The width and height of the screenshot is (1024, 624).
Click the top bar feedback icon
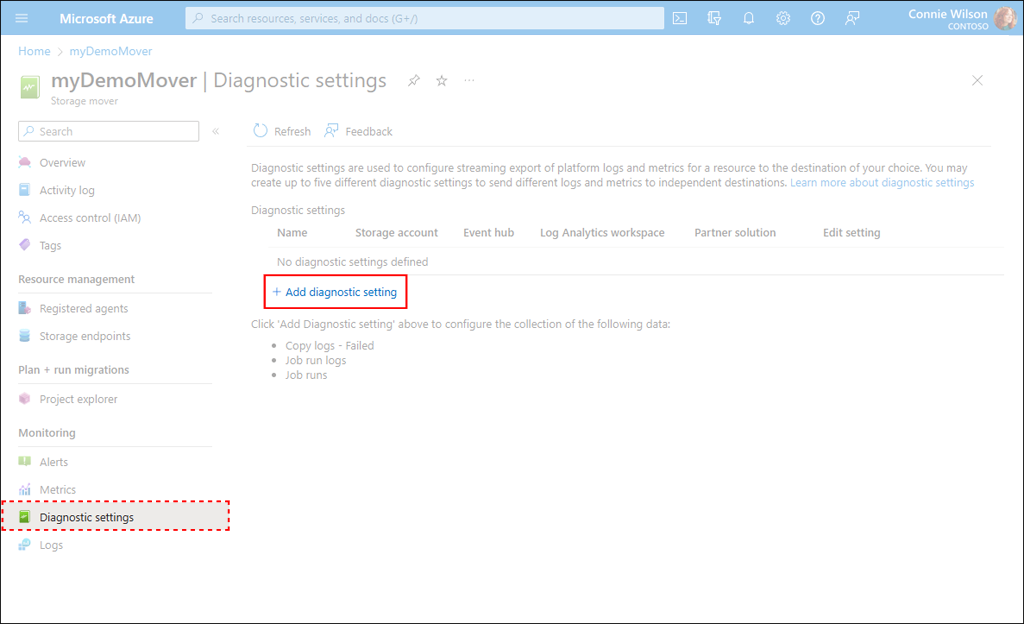(852, 18)
